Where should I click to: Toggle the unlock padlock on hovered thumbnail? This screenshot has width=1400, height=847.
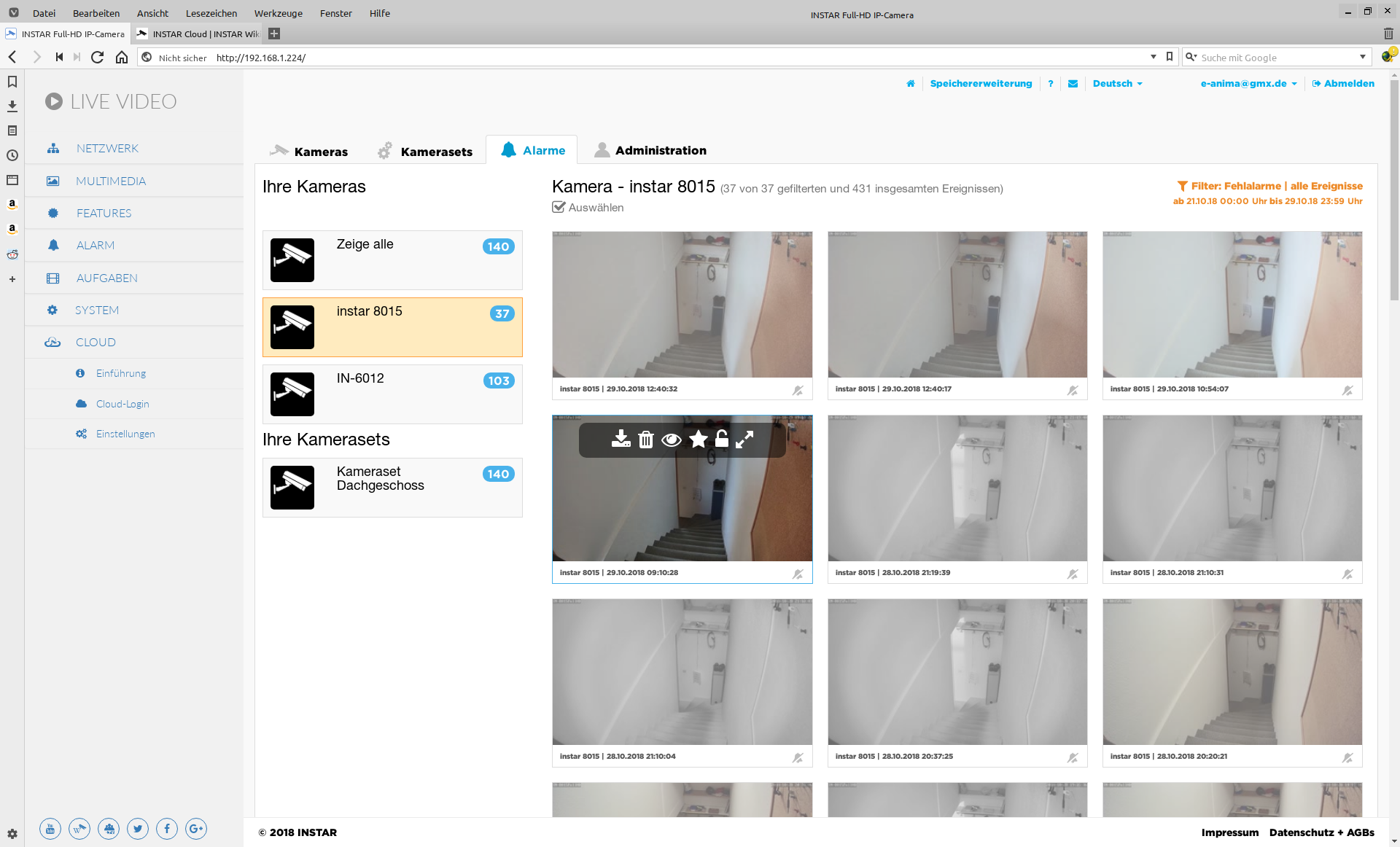721,438
